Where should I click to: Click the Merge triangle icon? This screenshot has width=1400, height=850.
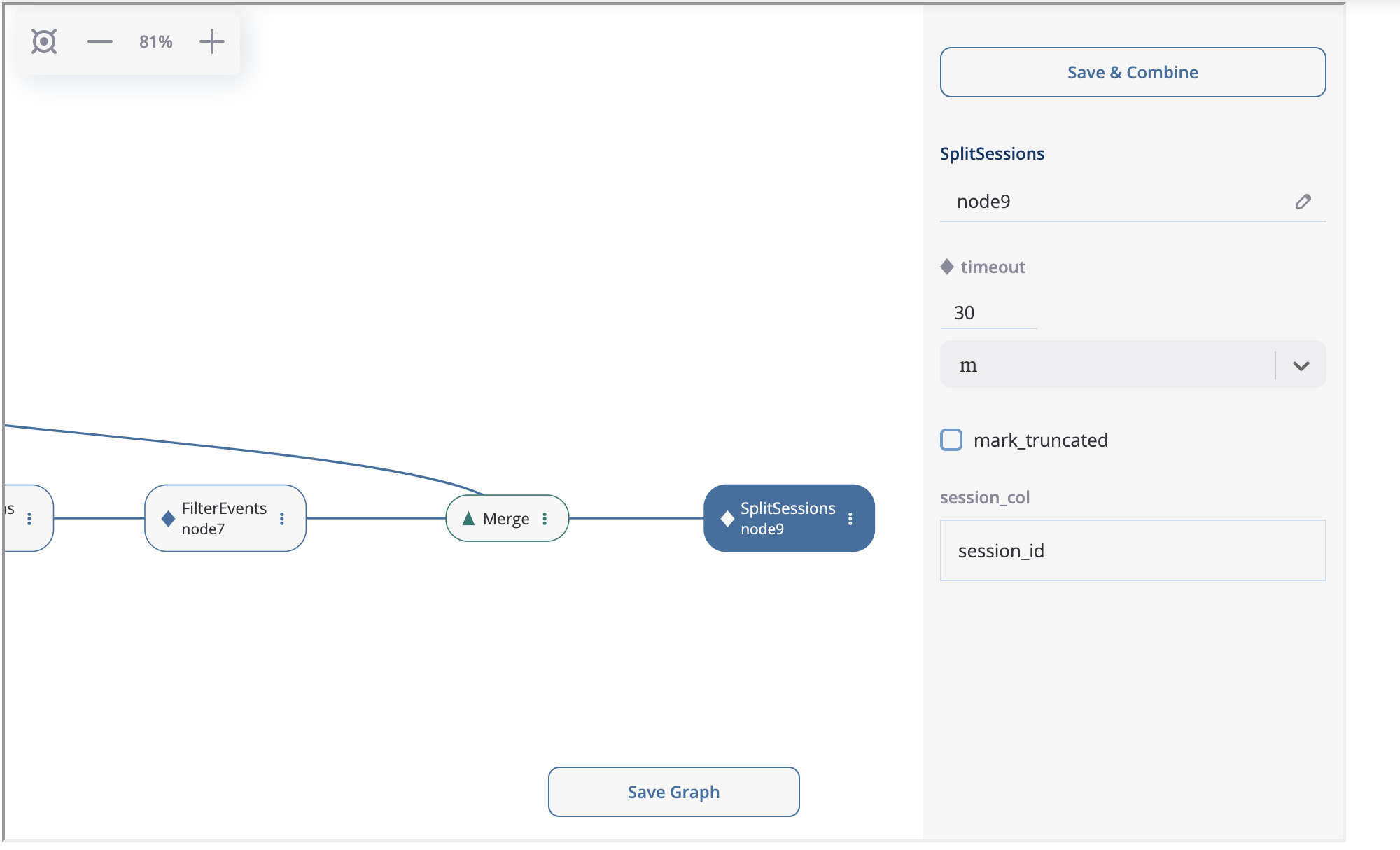[x=469, y=518]
